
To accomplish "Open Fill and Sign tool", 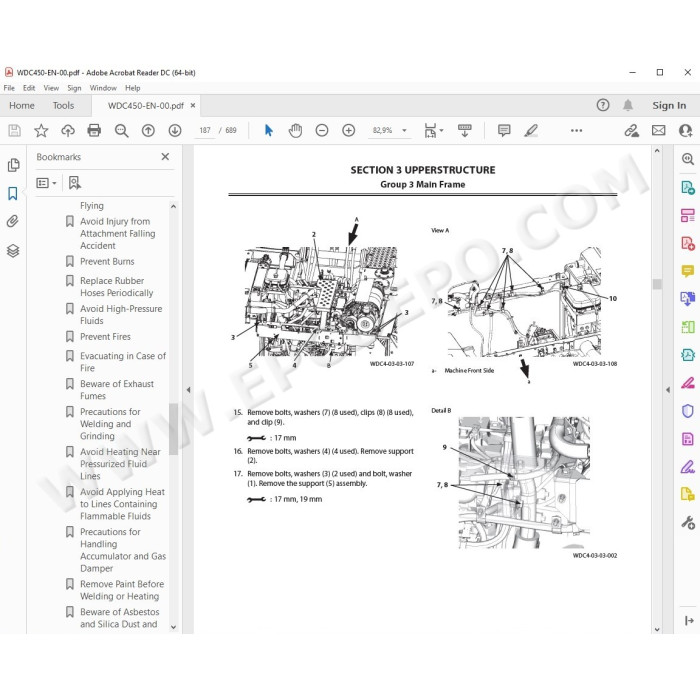I will click(x=688, y=467).
